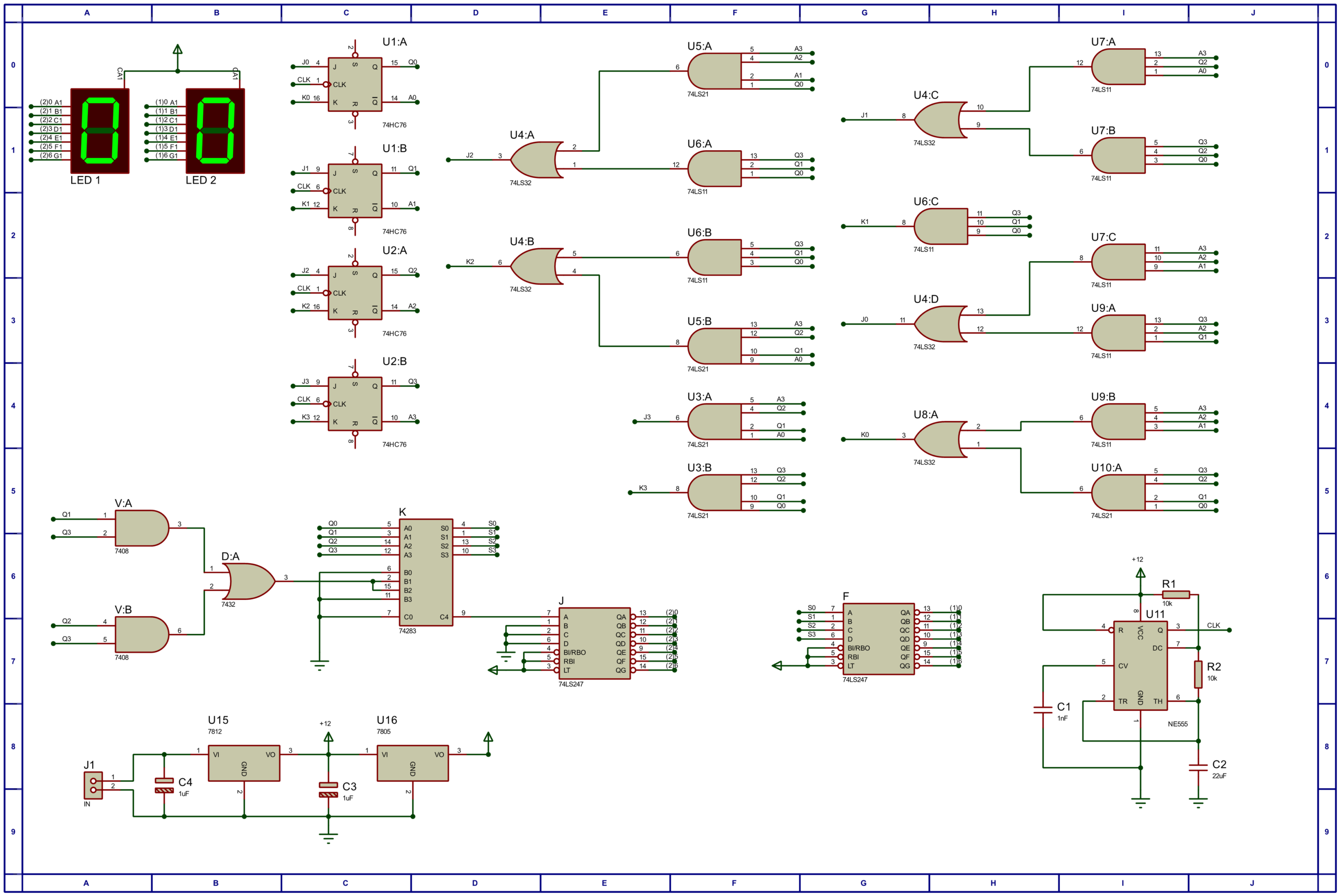Select the LED 1 seven-segment display

coord(100,131)
